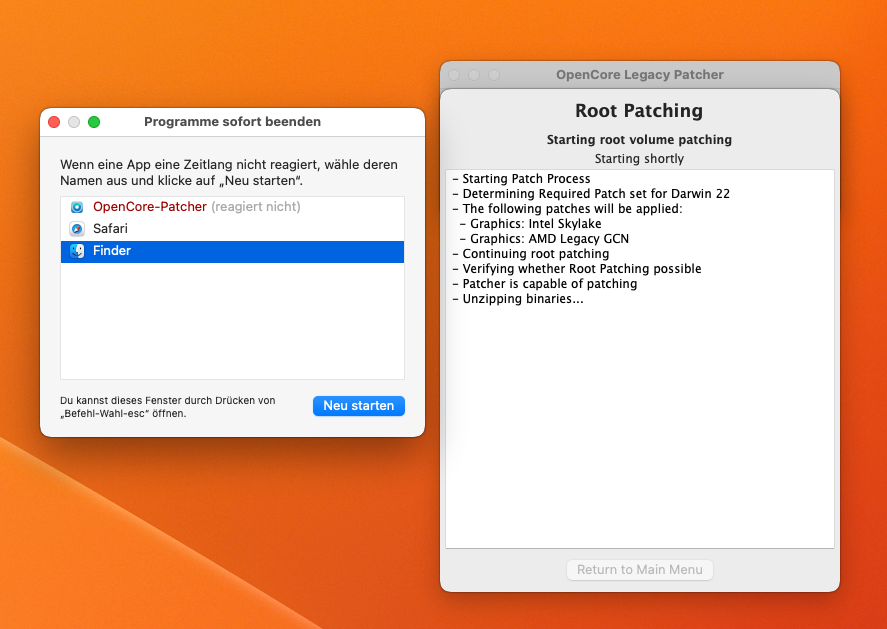Screen dimensions: 887x629
Task: Click the 'Starting shortly' status text
Action: pos(639,159)
